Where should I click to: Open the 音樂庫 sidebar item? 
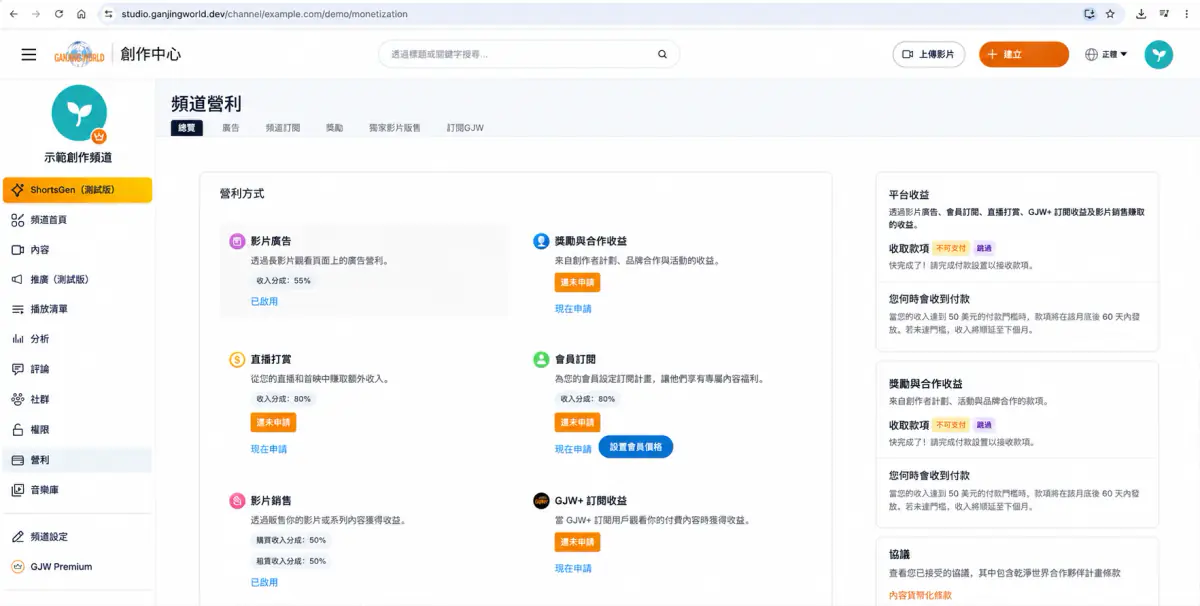(x=76, y=490)
